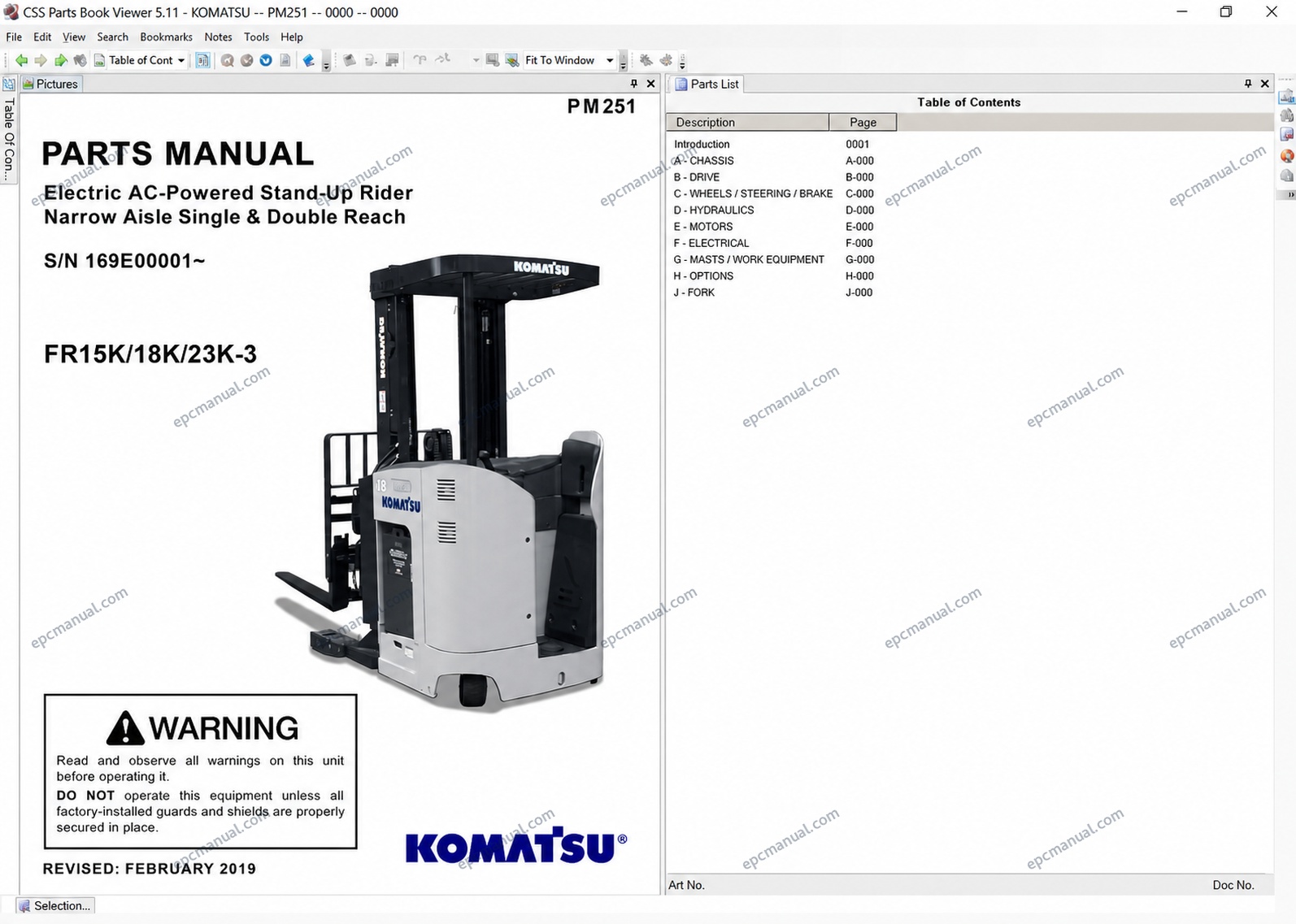Image resolution: width=1296 pixels, height=924 pixels.
Task: Open the Bookmarks menu
Action: [x=166, y=37]
